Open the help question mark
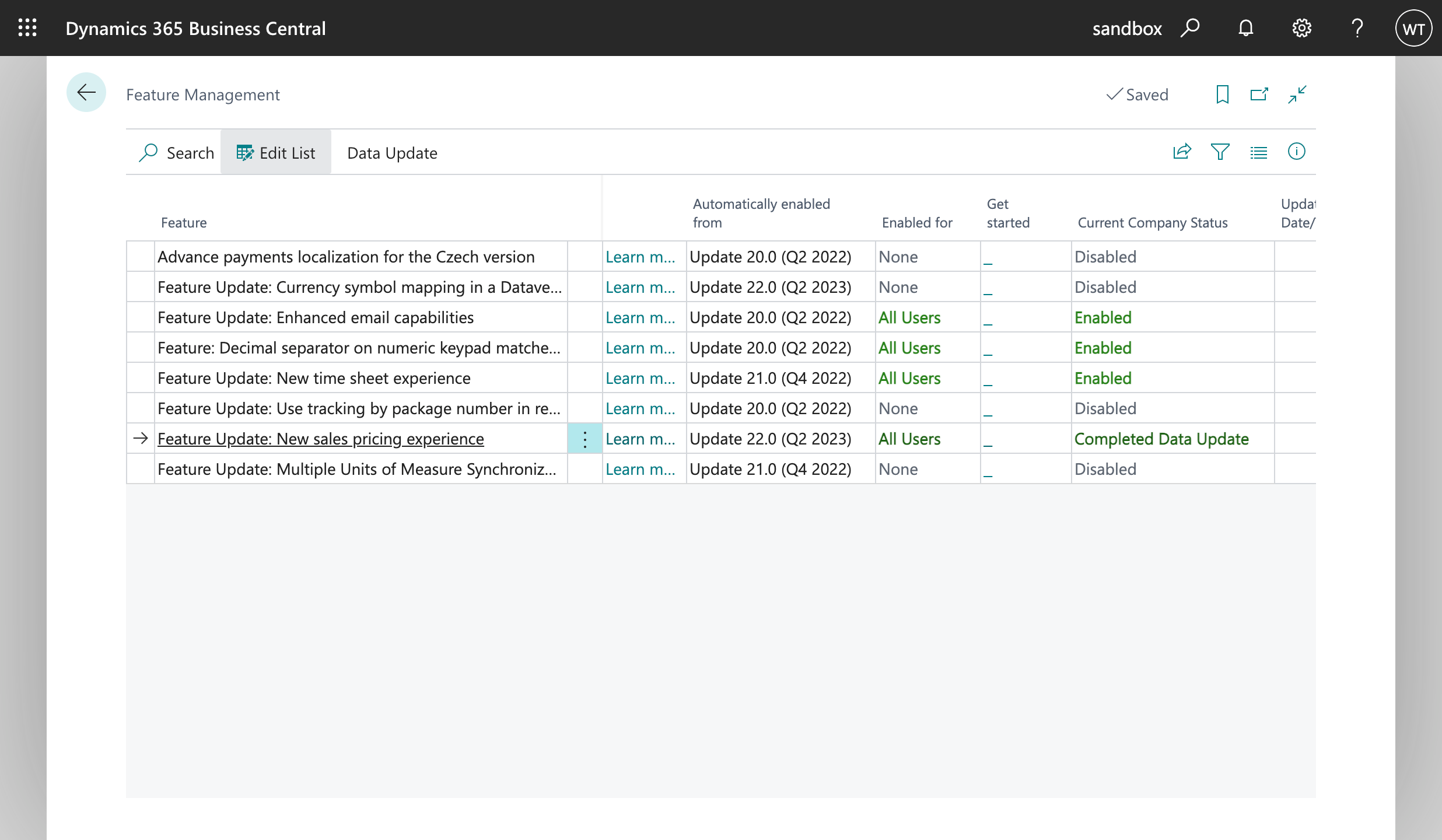This screenshot has width=1442, height=840. [1357, 28]
